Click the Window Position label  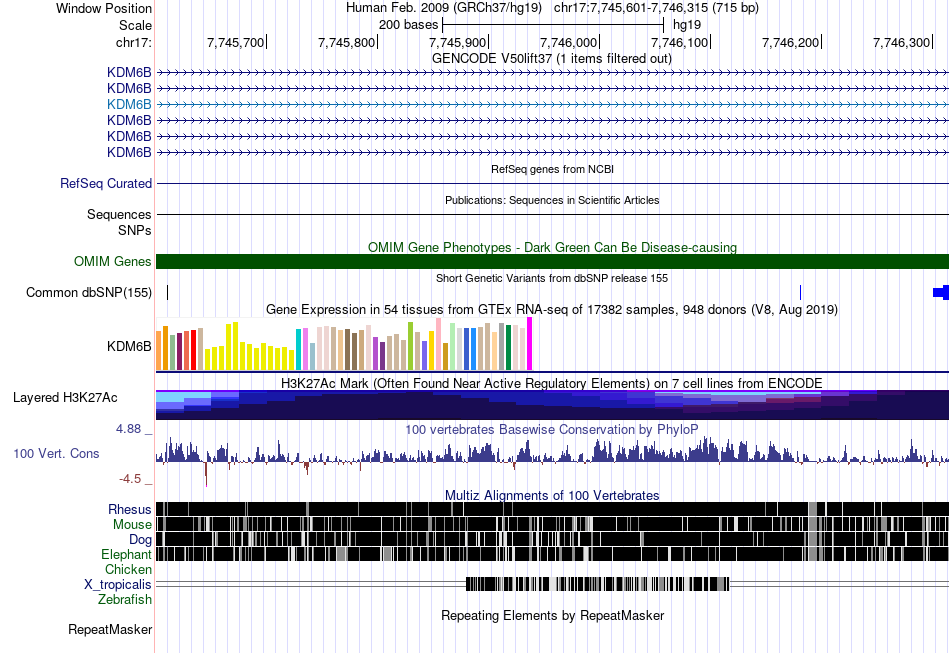click(104, 8)
